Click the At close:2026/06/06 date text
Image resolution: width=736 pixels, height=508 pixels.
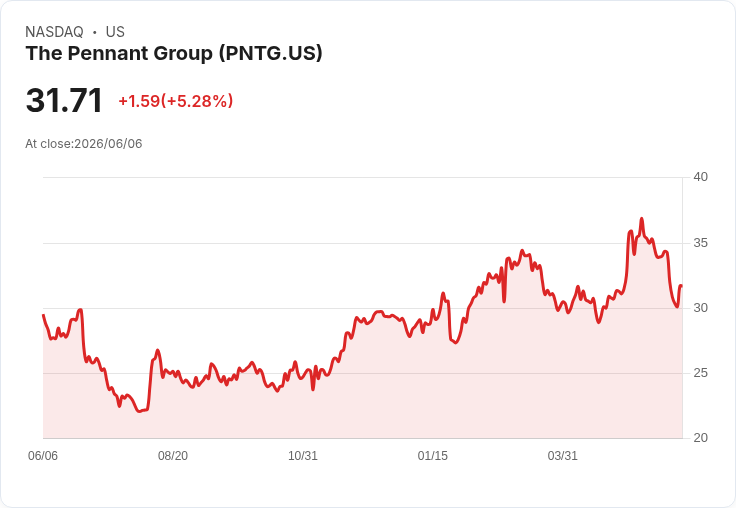(84, 144)
